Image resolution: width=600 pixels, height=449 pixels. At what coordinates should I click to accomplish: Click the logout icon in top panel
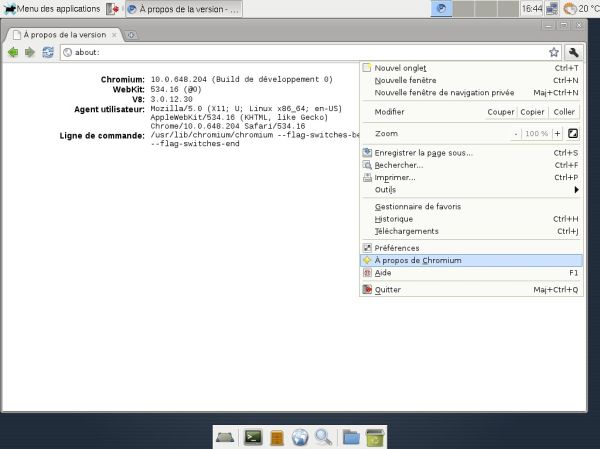112,9
